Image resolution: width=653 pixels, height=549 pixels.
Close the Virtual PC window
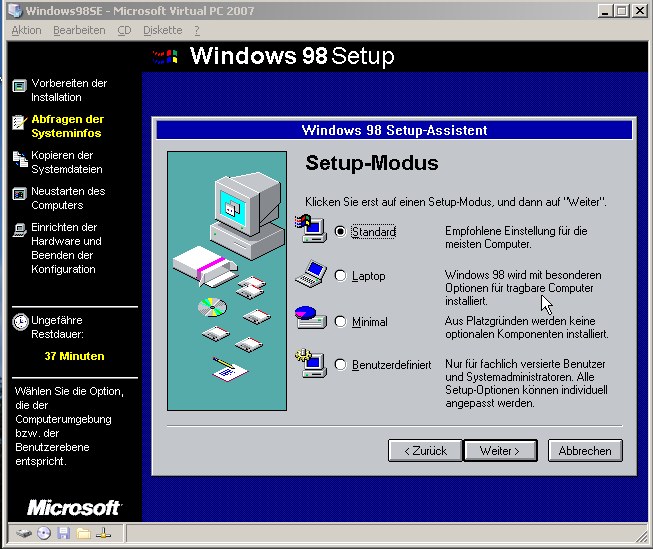pos(640,10)
